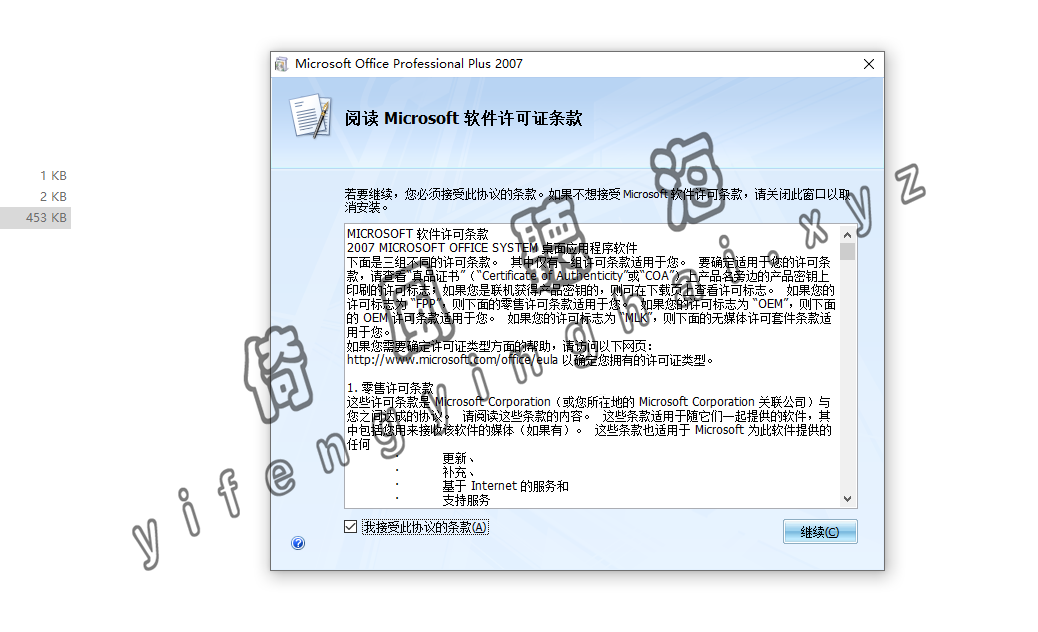
Task: Click the license document pen icon in header
Action: tap(310, 116)
